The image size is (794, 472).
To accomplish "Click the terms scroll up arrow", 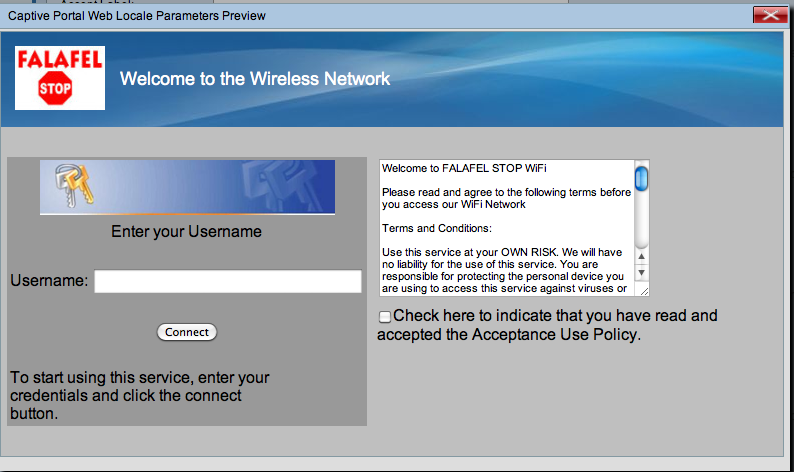I will (641, 257).
